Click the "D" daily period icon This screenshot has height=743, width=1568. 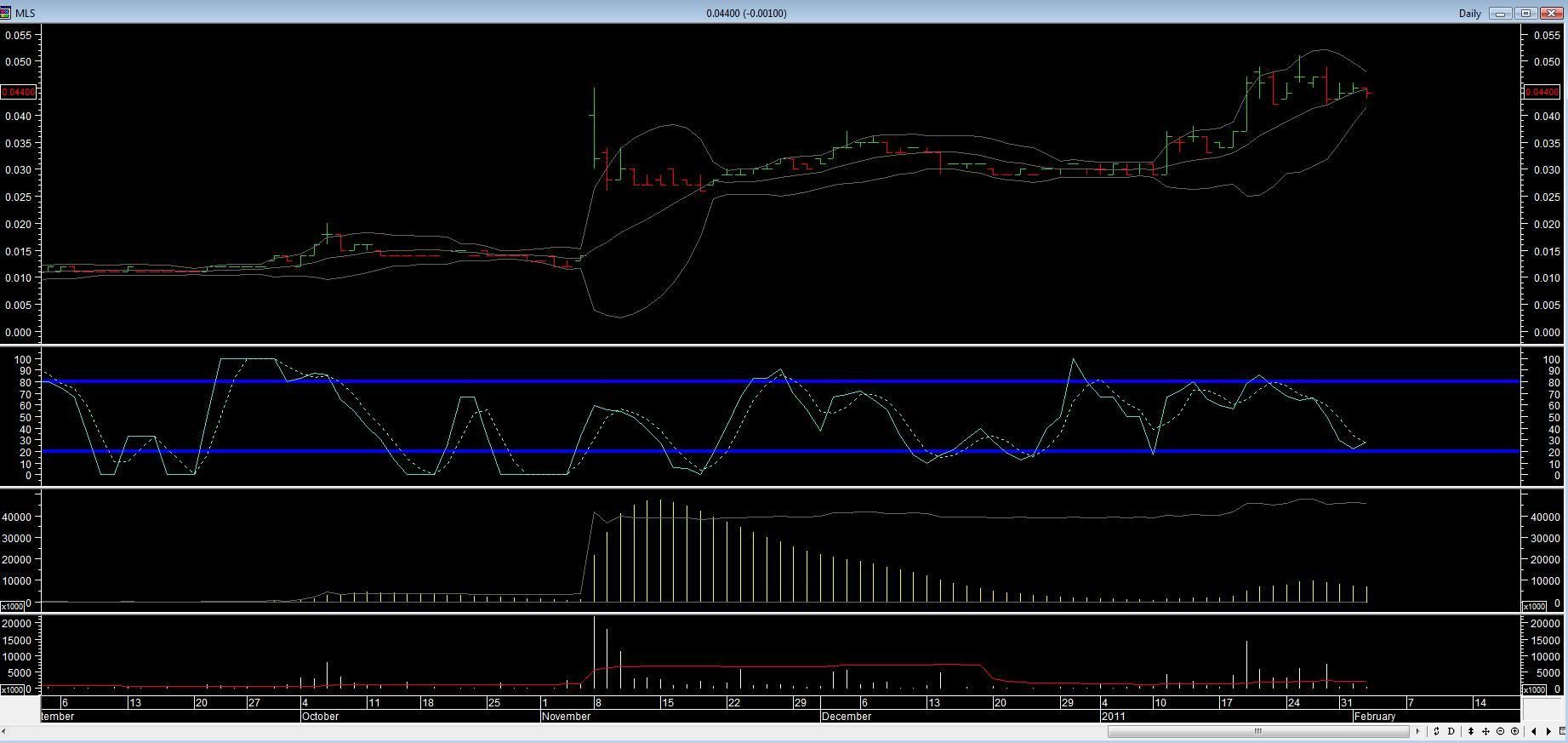click(x=1451, y=731)
